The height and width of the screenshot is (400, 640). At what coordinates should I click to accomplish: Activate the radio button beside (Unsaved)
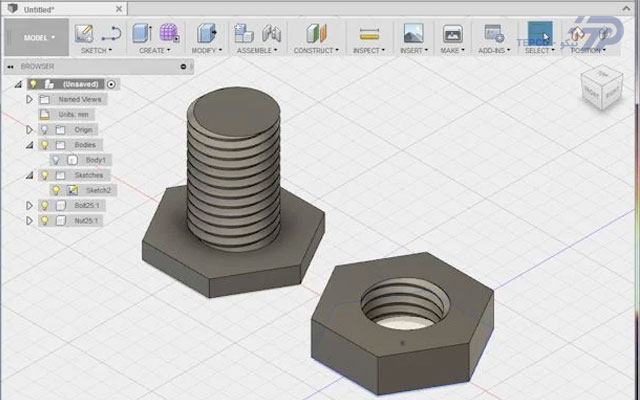click(111, 84)
